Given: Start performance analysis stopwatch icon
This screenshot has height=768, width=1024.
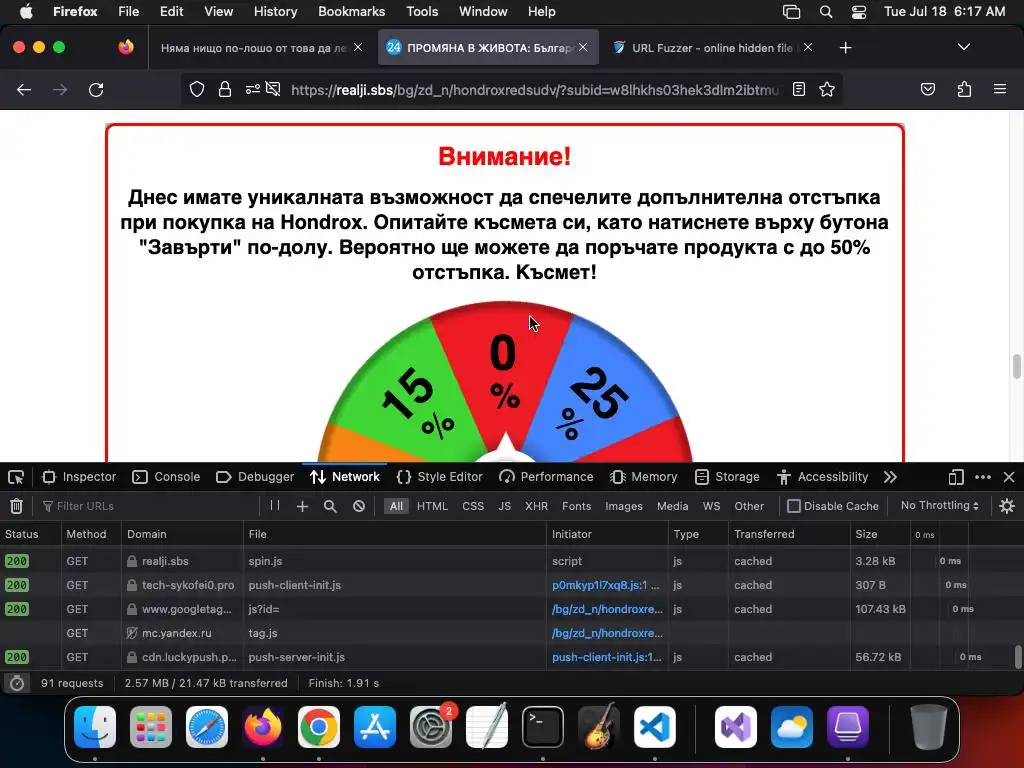Looking at the screenshot, I should coord(17,683).
